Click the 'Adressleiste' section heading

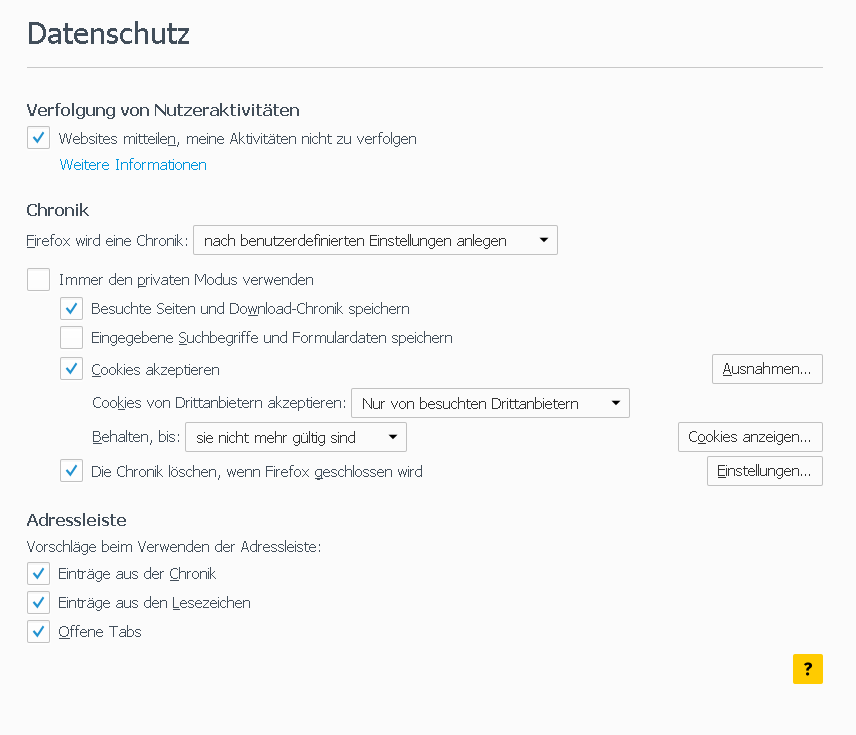pyautogui.click(x=76, y=520)
